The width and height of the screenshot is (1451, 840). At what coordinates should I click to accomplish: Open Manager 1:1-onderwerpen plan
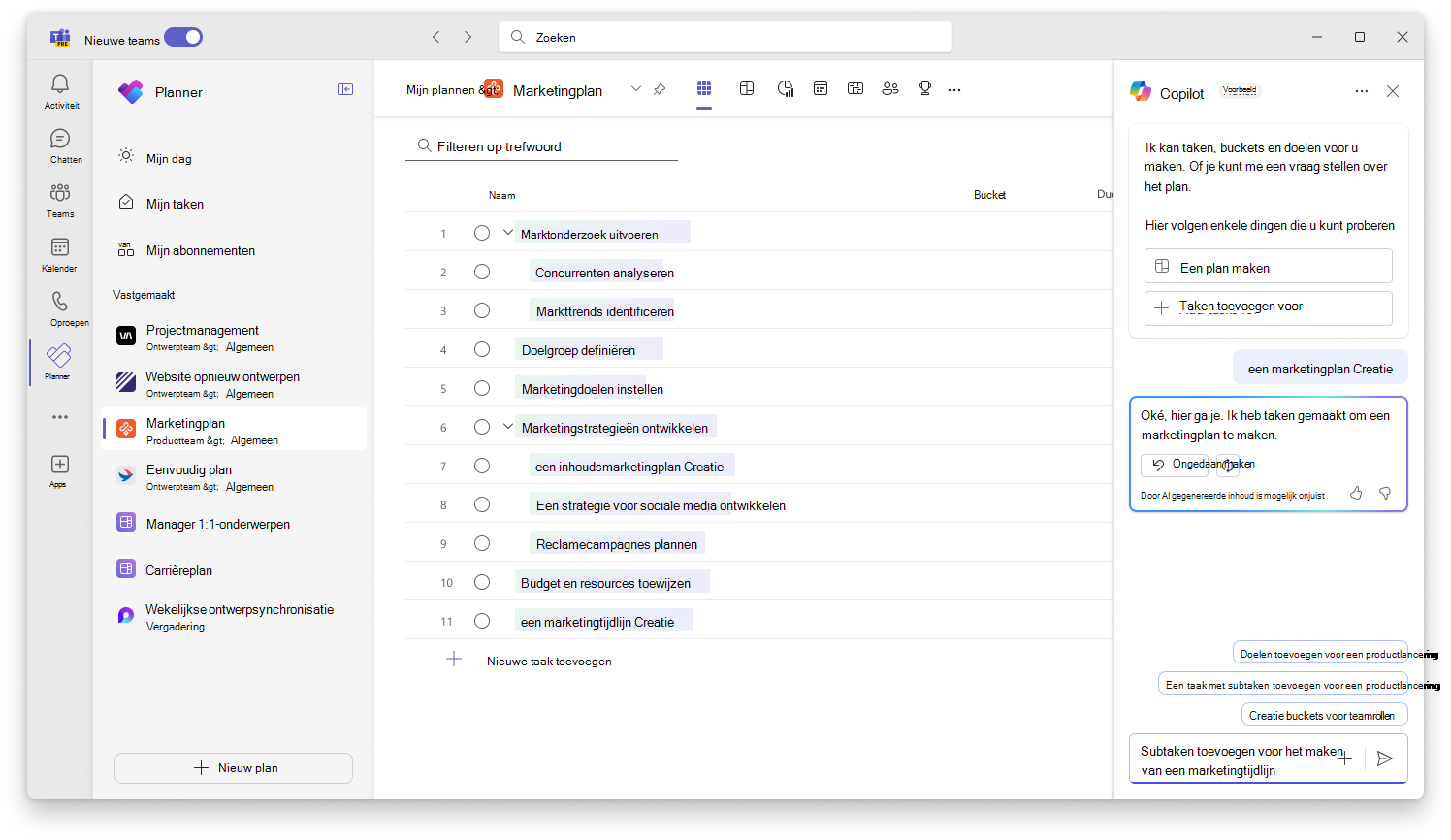(x=234, y=523)
